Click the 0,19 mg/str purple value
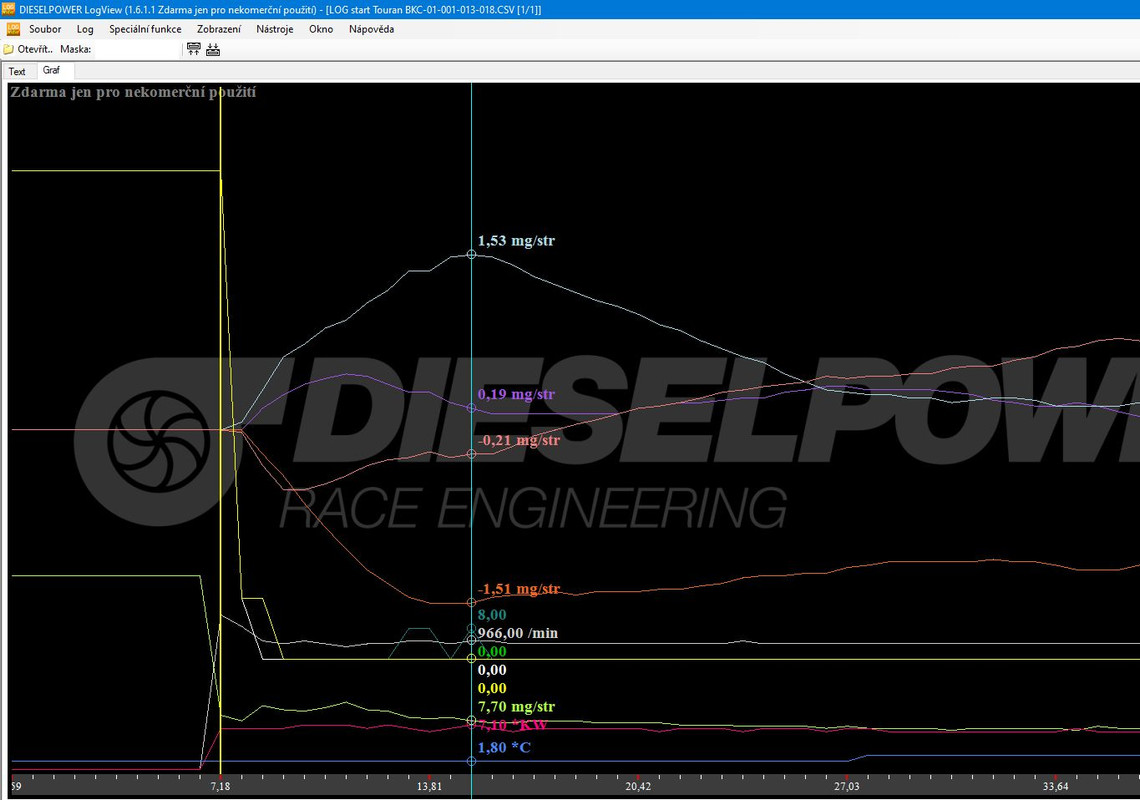Screen dimensions: 1140x800 pos(516,394)
